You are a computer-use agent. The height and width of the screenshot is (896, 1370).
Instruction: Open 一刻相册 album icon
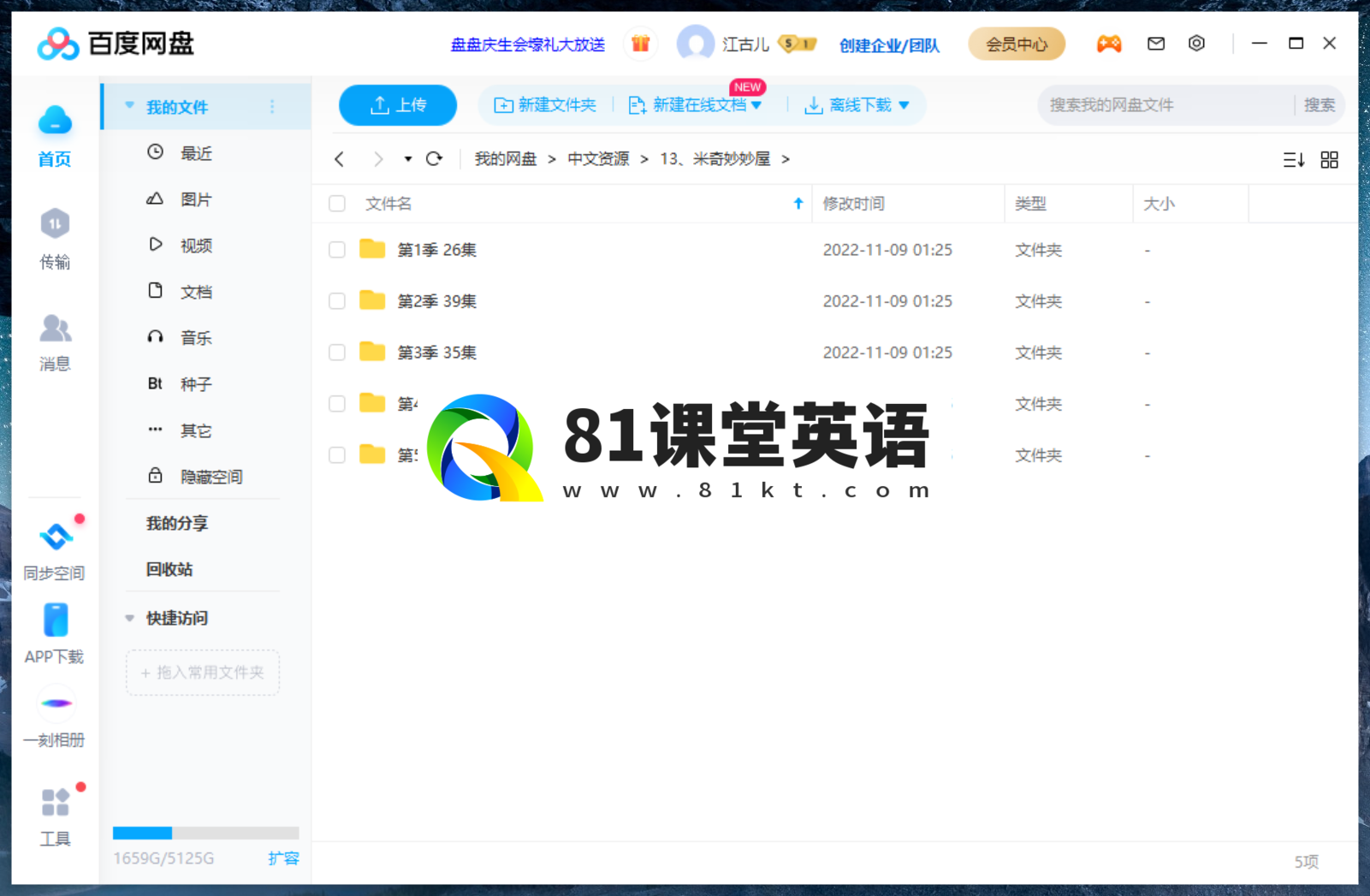(x=56, y=703)
